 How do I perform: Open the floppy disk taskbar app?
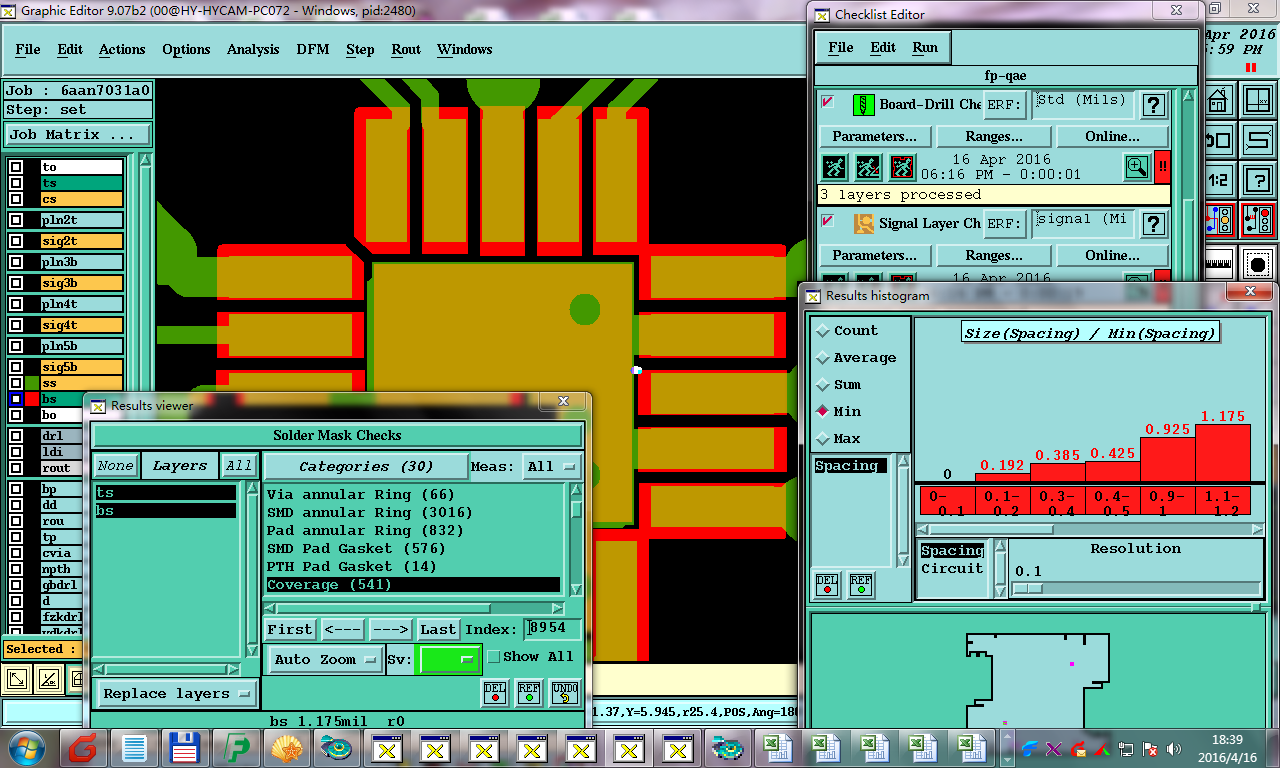pos(183,748)
